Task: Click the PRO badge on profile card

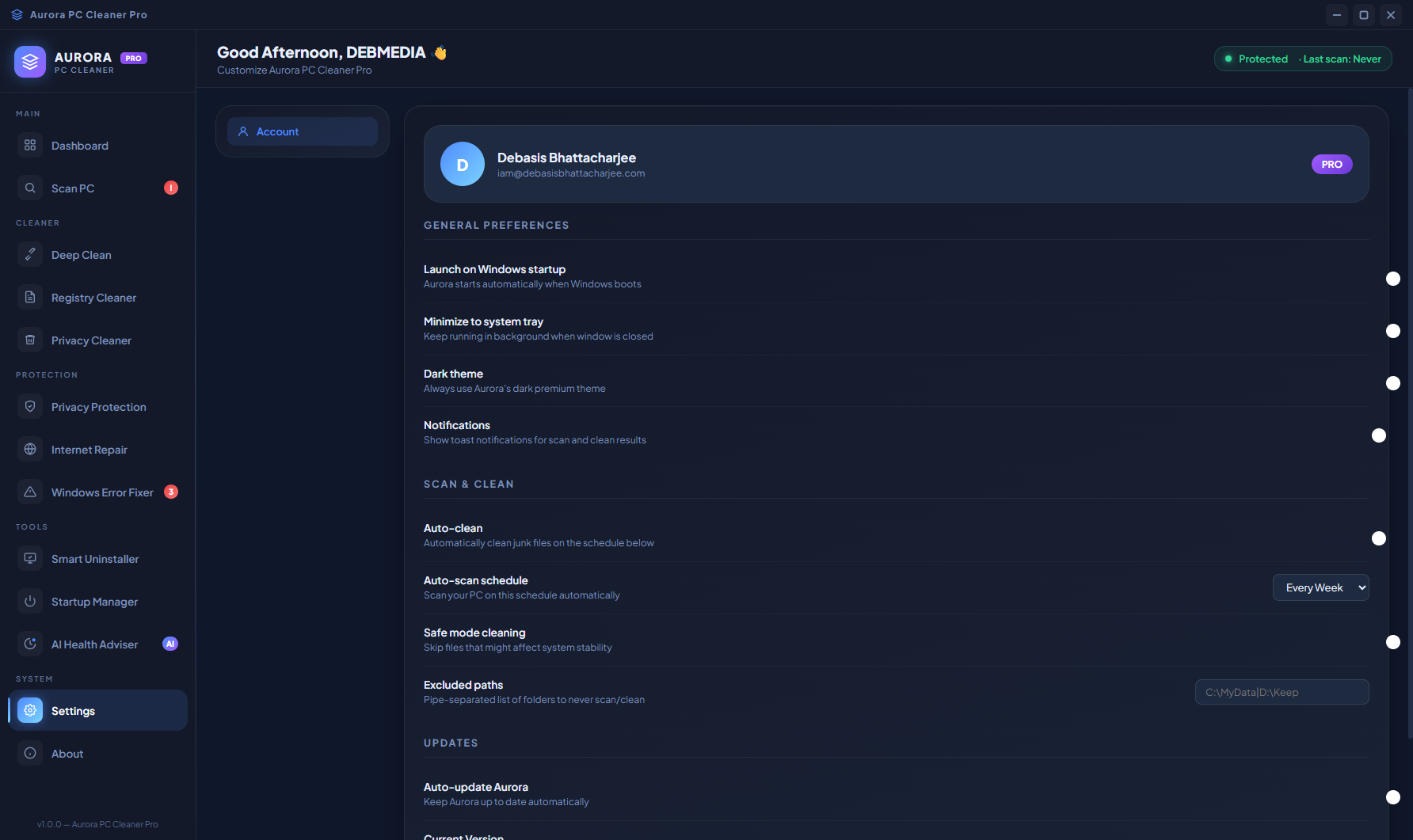Action: coord(1331,164)
